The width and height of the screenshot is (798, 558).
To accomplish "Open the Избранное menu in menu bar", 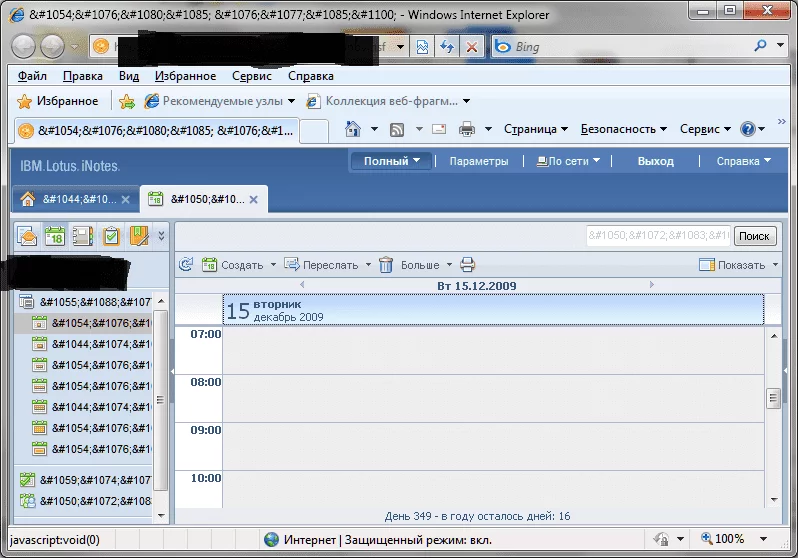I will [x=185, y=76].
